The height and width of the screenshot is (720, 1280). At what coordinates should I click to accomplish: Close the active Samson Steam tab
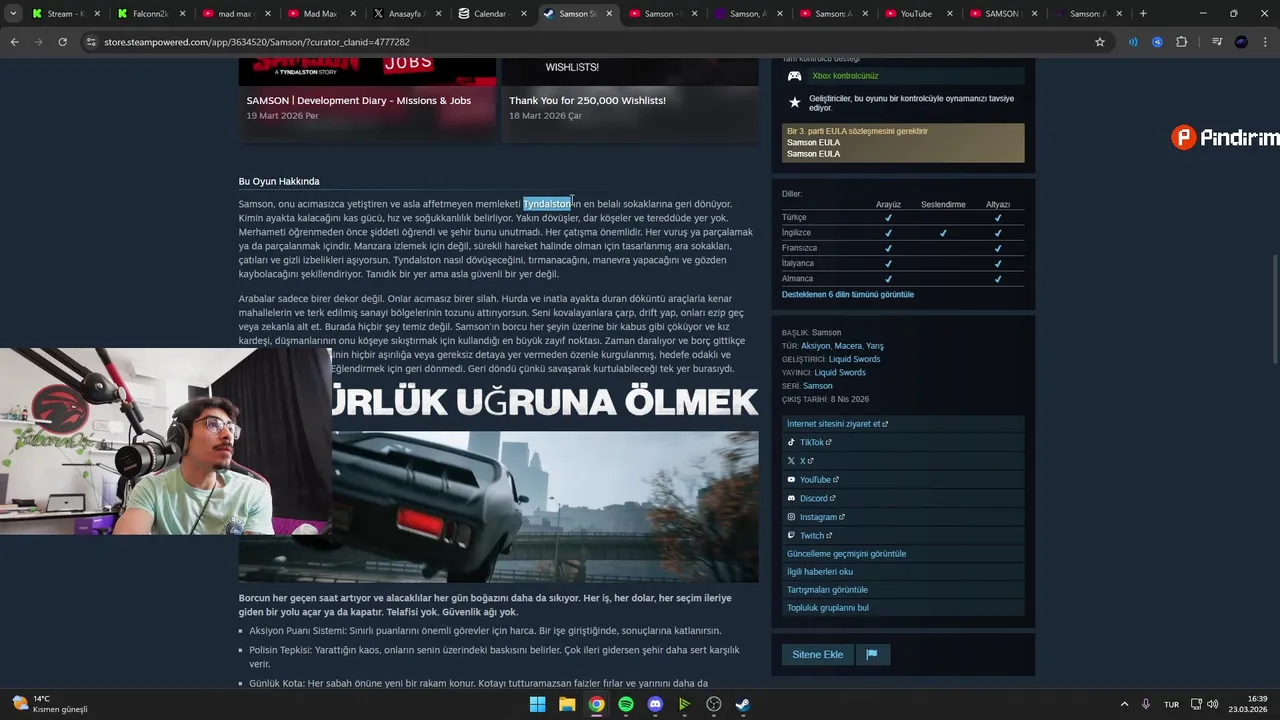point(608,14)
